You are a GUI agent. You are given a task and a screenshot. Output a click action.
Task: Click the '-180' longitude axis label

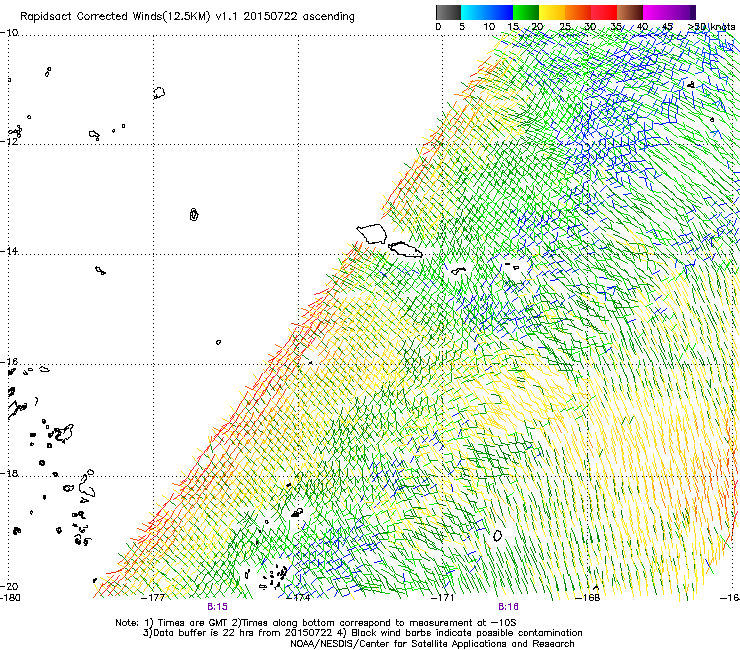[10, 598]
